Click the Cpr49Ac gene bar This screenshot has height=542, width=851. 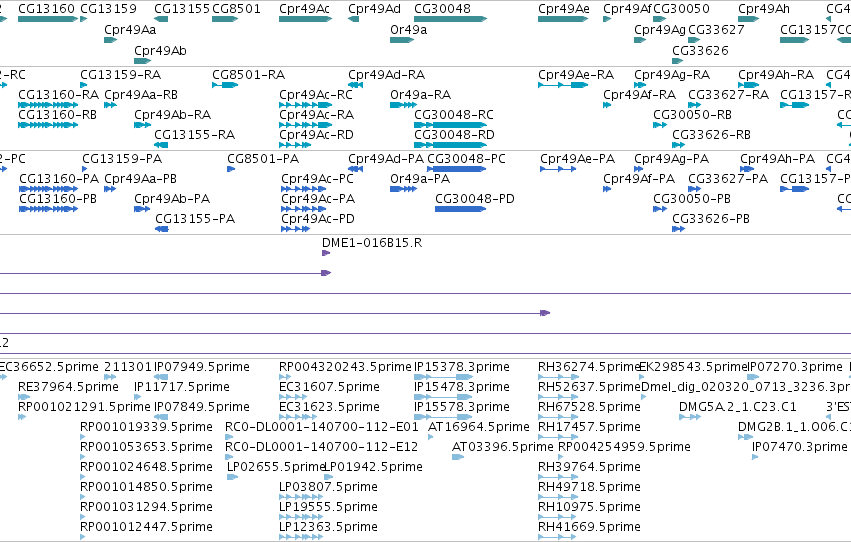305,19
